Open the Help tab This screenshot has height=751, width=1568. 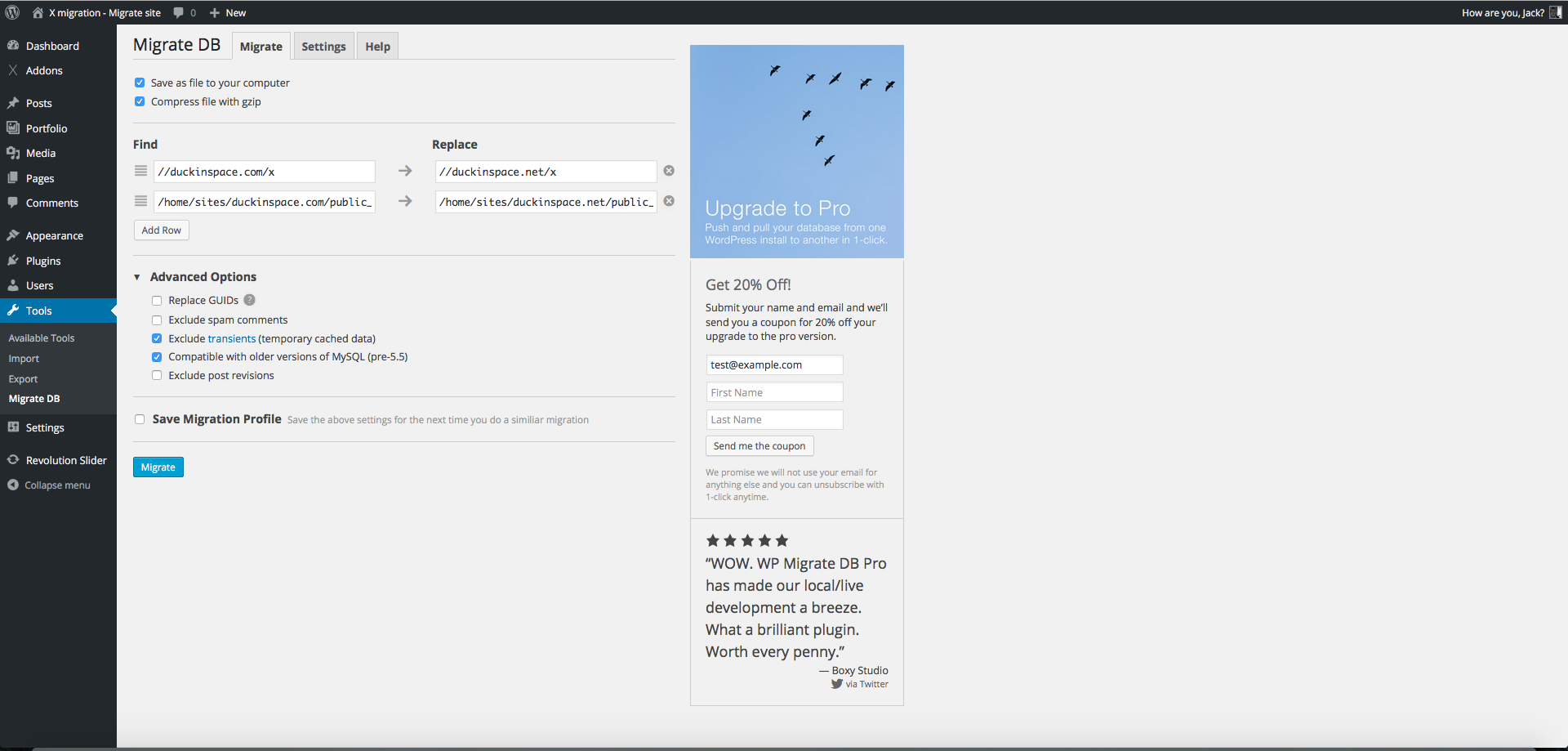click(377, 46)
